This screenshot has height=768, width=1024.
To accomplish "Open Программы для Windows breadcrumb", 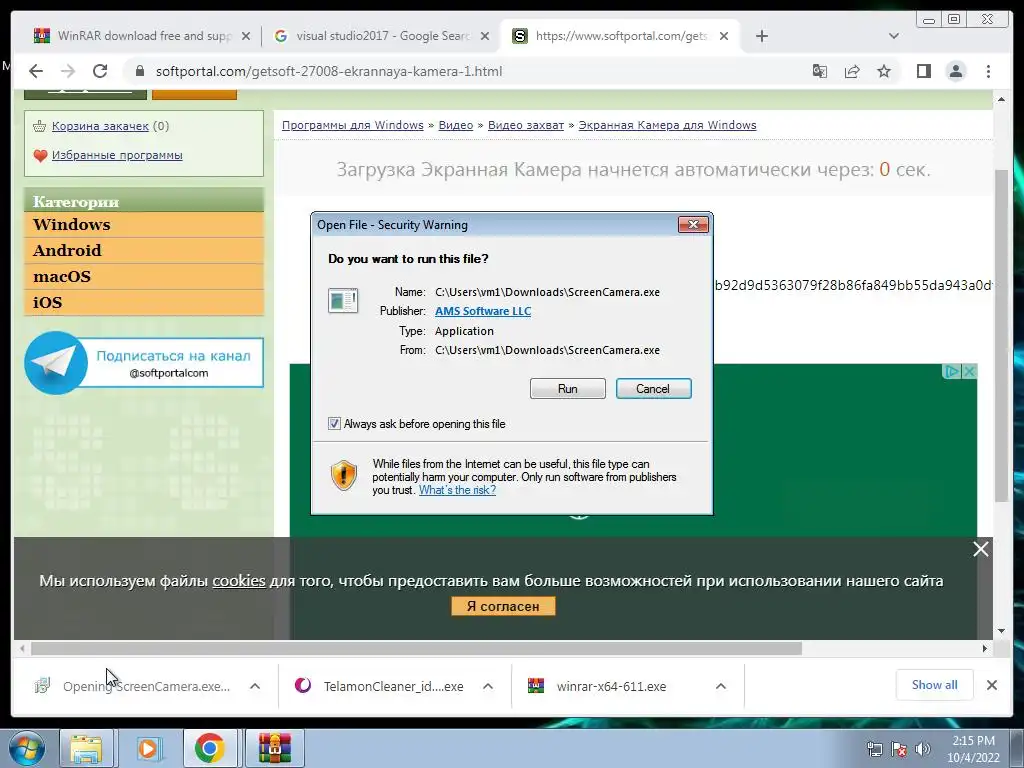I will 353,125.
